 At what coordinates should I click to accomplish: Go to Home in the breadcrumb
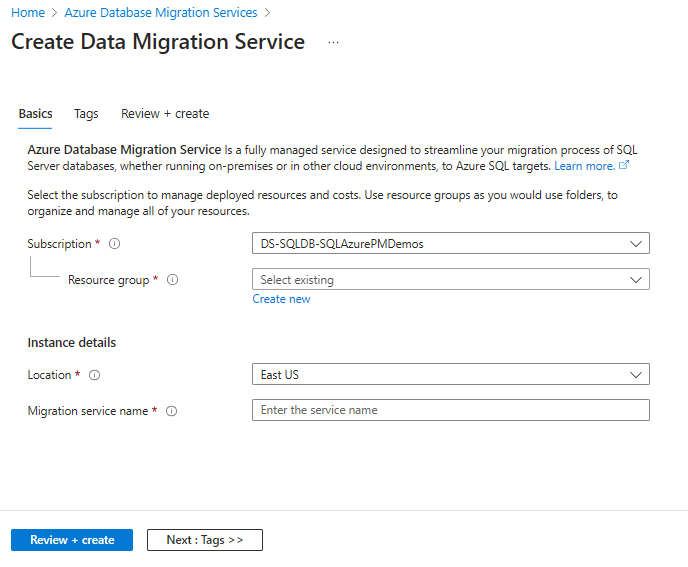pyautogui.click(x=27, y=13)
